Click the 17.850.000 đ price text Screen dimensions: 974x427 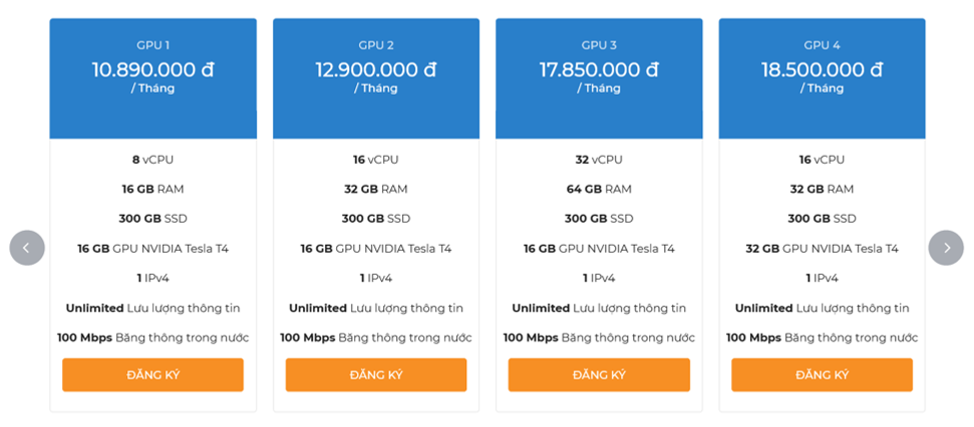coord(599,70)
